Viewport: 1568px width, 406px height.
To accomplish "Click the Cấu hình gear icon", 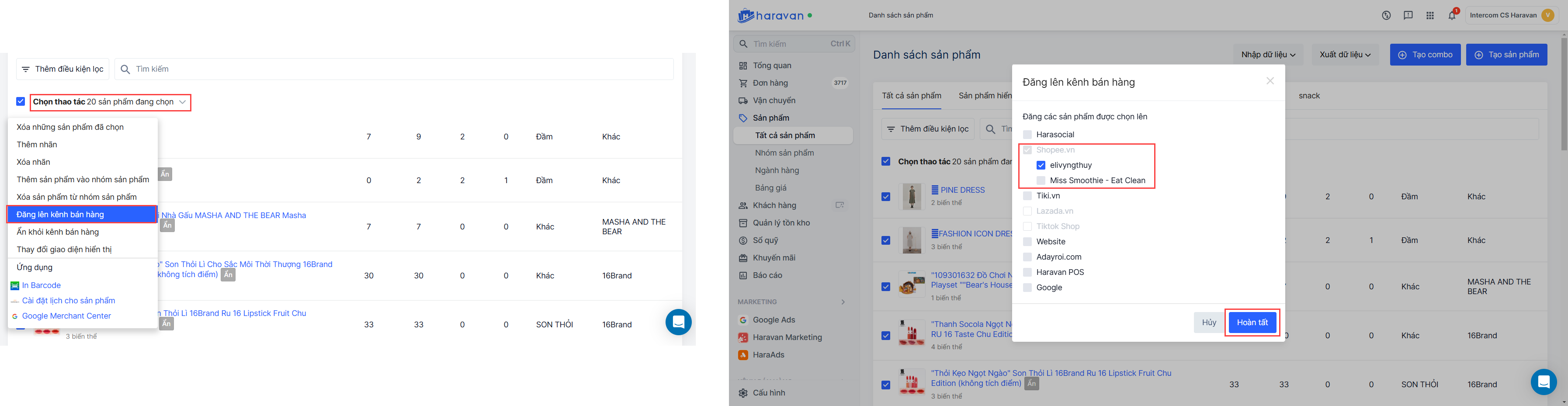I will point(742,393).
